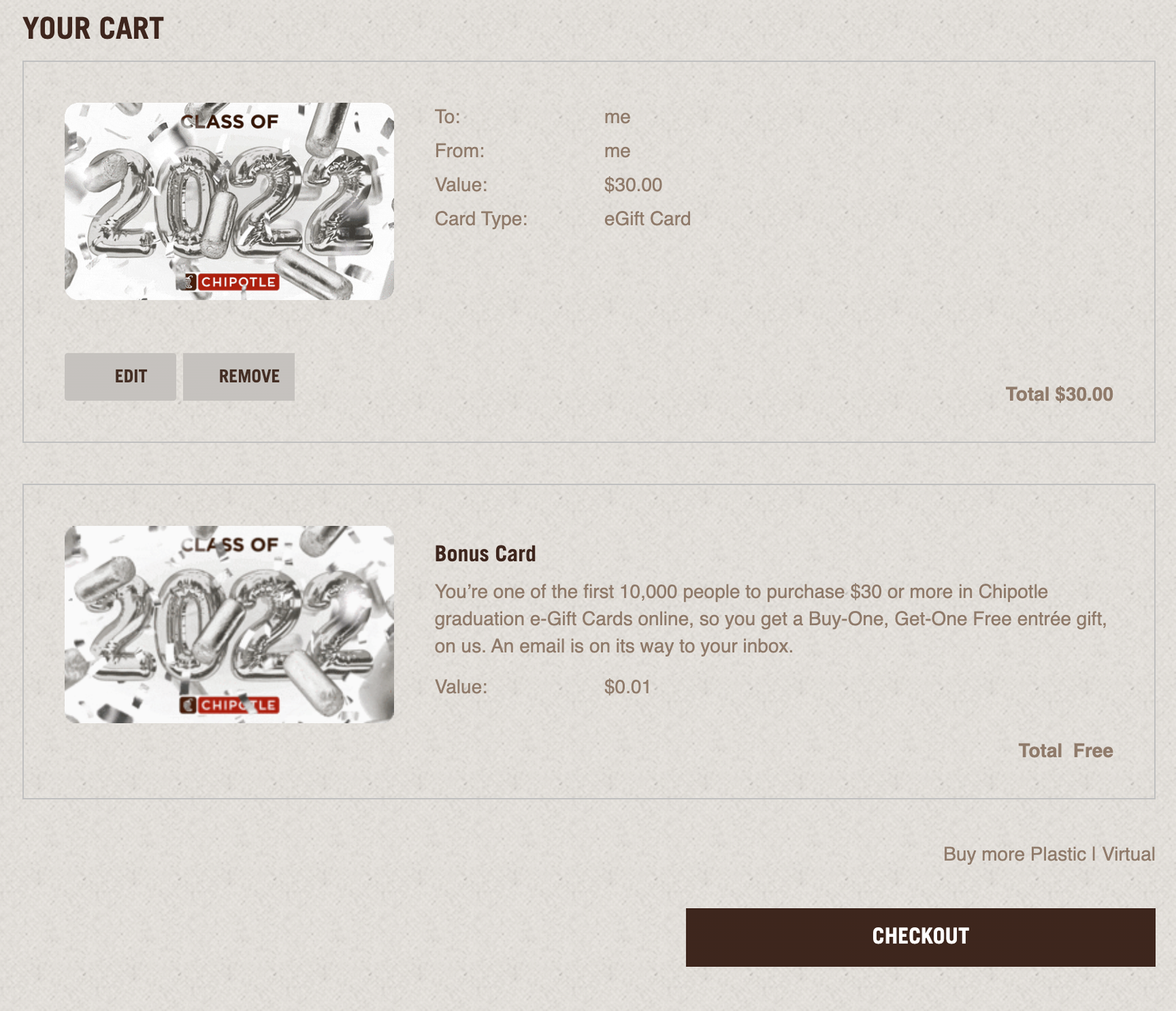Viewport: 1176px width, 1011px height.
Task: Click the Card Type label
Action: [x=481, y=219]
